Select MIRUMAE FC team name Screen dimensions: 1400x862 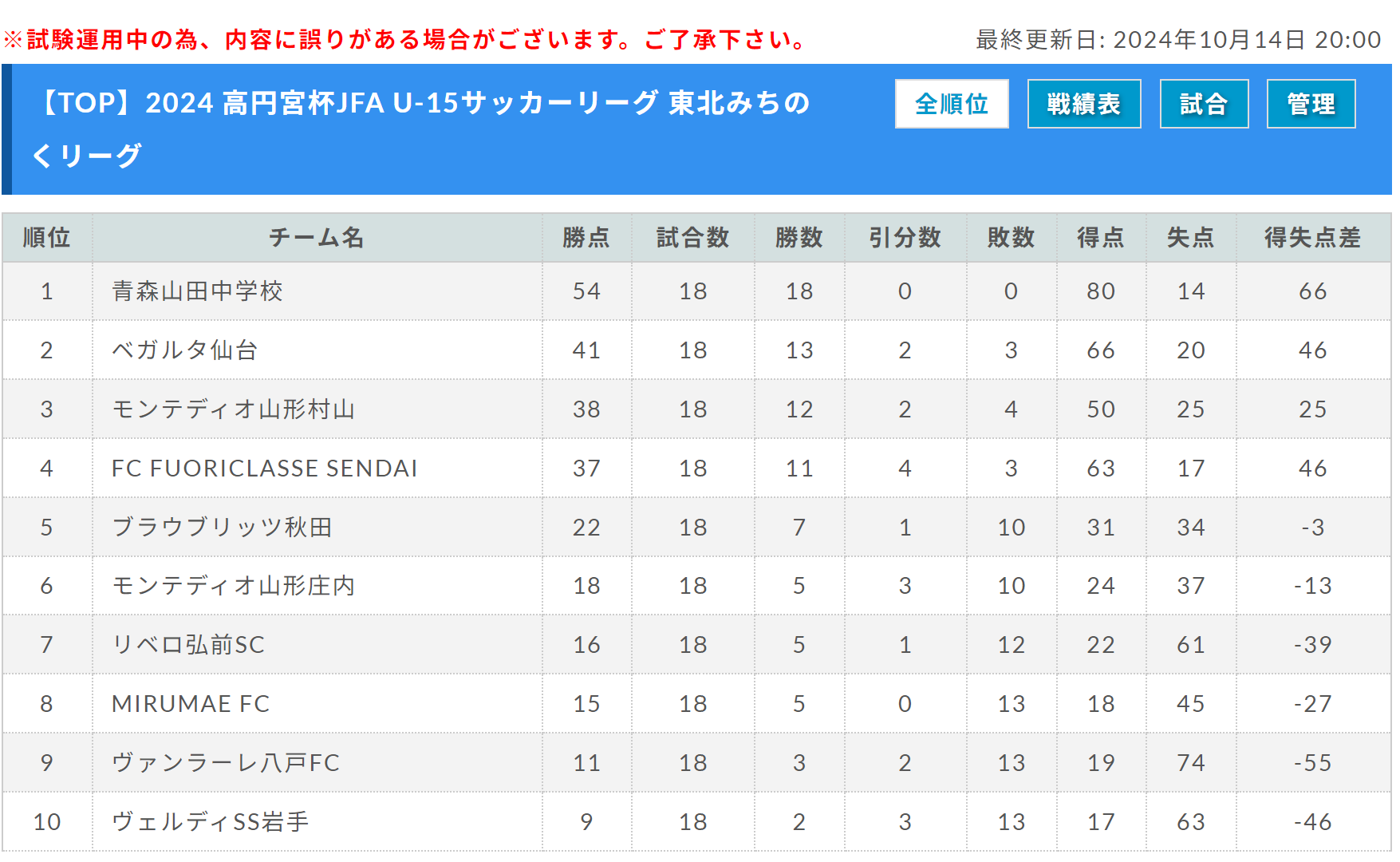click(x=191, y=704)
